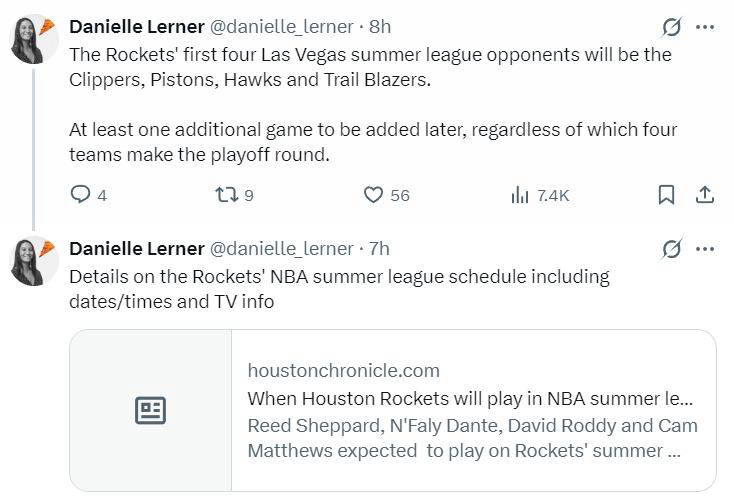The width and height of the screenshot is (734, 496).
Task: Open Danielle Lerner's avatar on 8h tweet
Action: click(x=33, y=39)
